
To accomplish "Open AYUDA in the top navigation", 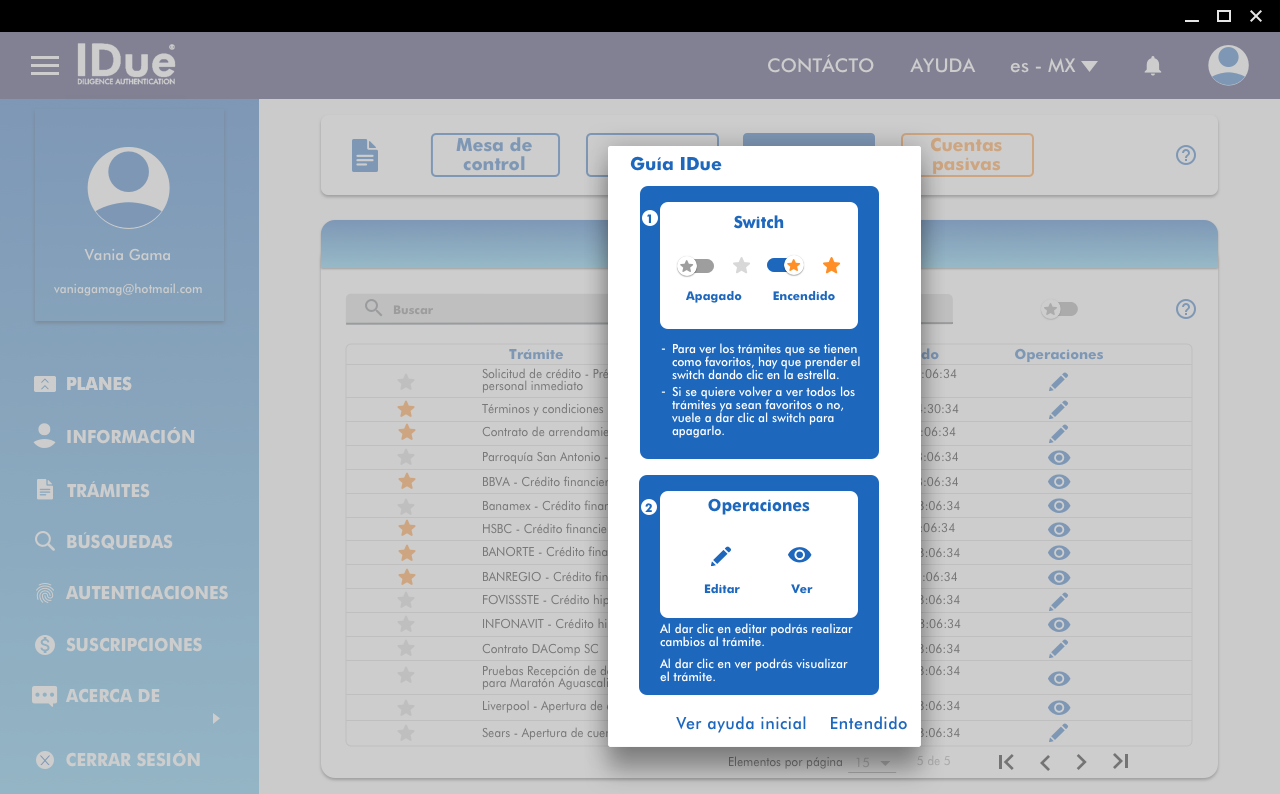I will tap(942, 66).
